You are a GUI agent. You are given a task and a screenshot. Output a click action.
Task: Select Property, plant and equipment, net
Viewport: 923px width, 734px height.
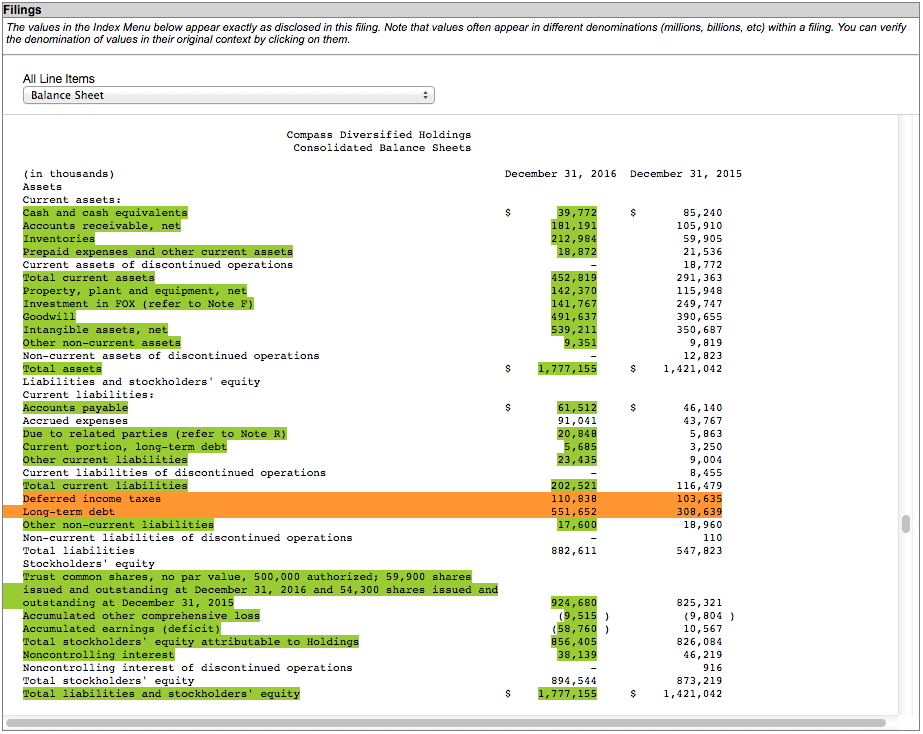pos(135,291)
